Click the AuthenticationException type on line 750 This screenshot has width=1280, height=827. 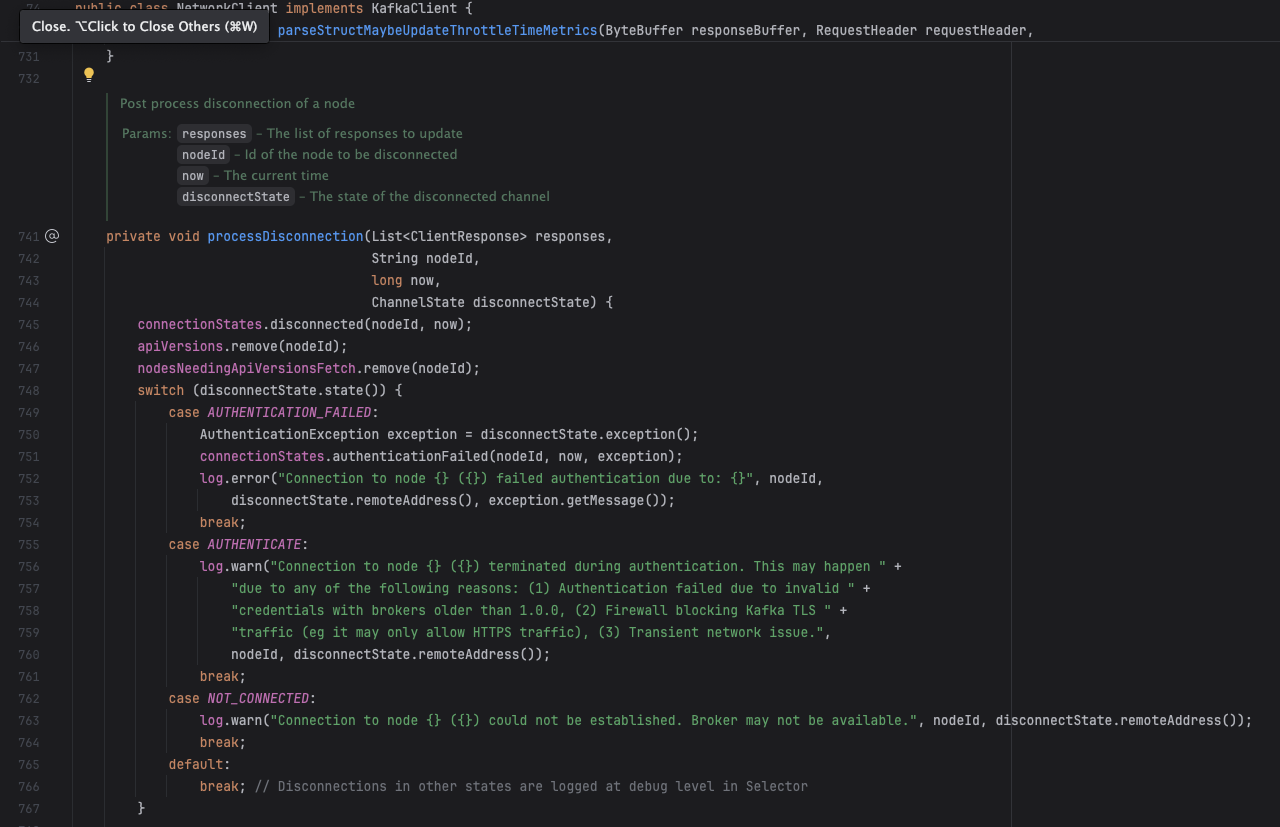click(x=289, y=434)
